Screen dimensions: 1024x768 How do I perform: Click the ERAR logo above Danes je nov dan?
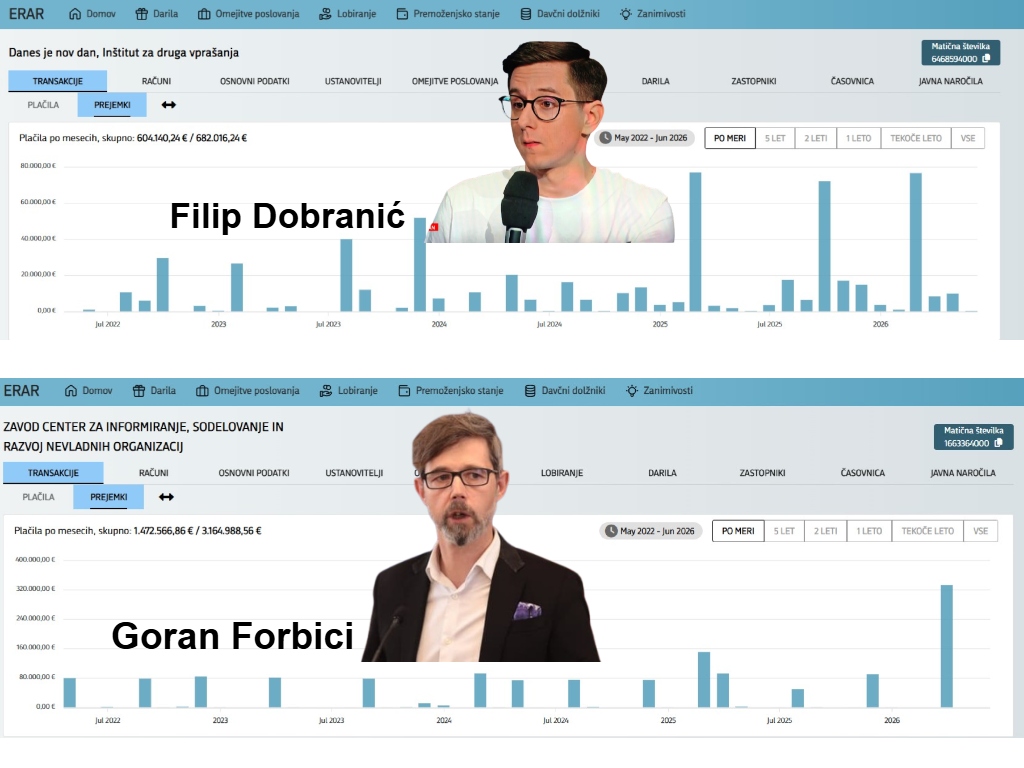point(26,14)
